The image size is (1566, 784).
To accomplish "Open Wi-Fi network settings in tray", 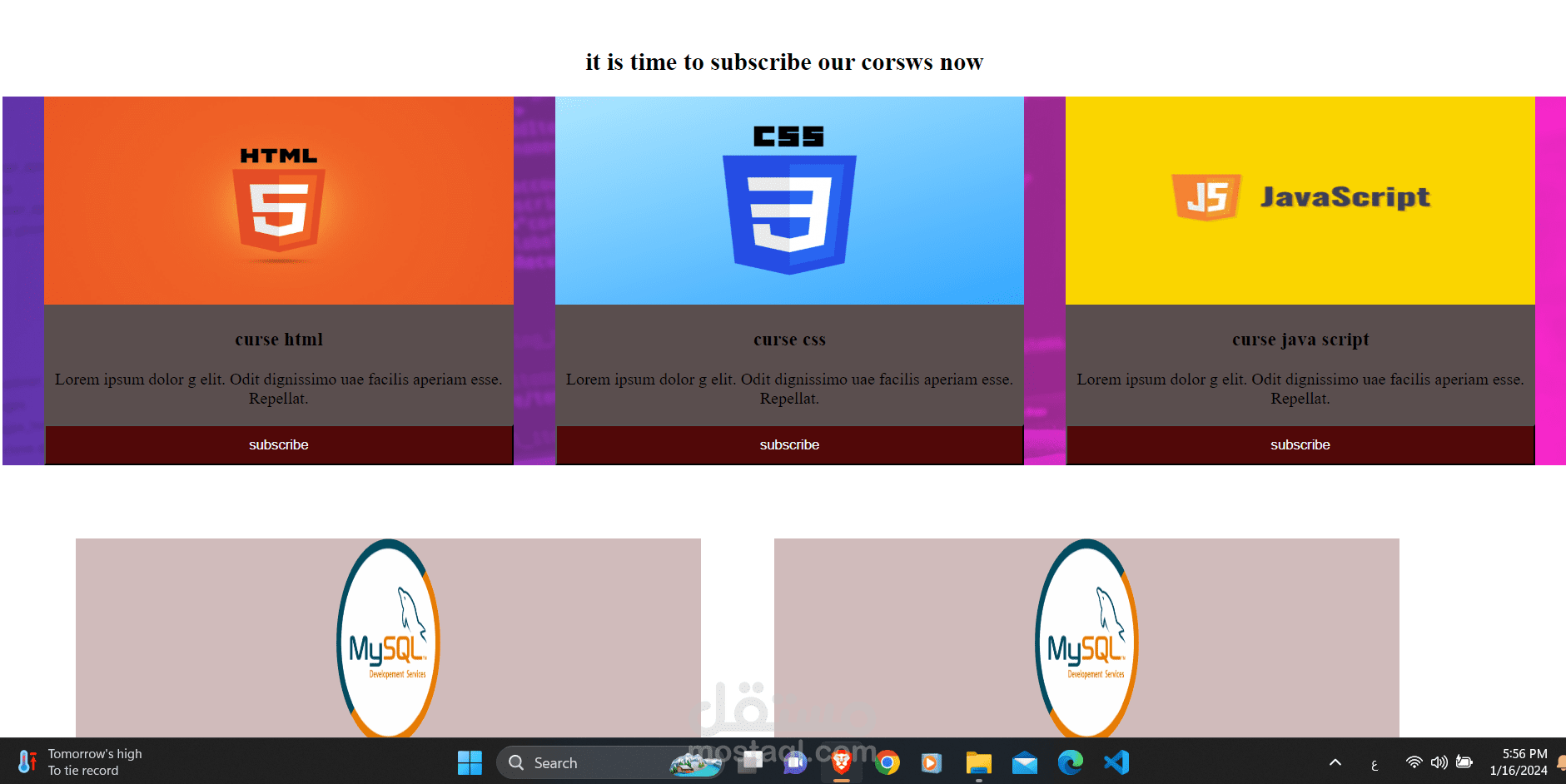I will click(x=1414, y=762).
